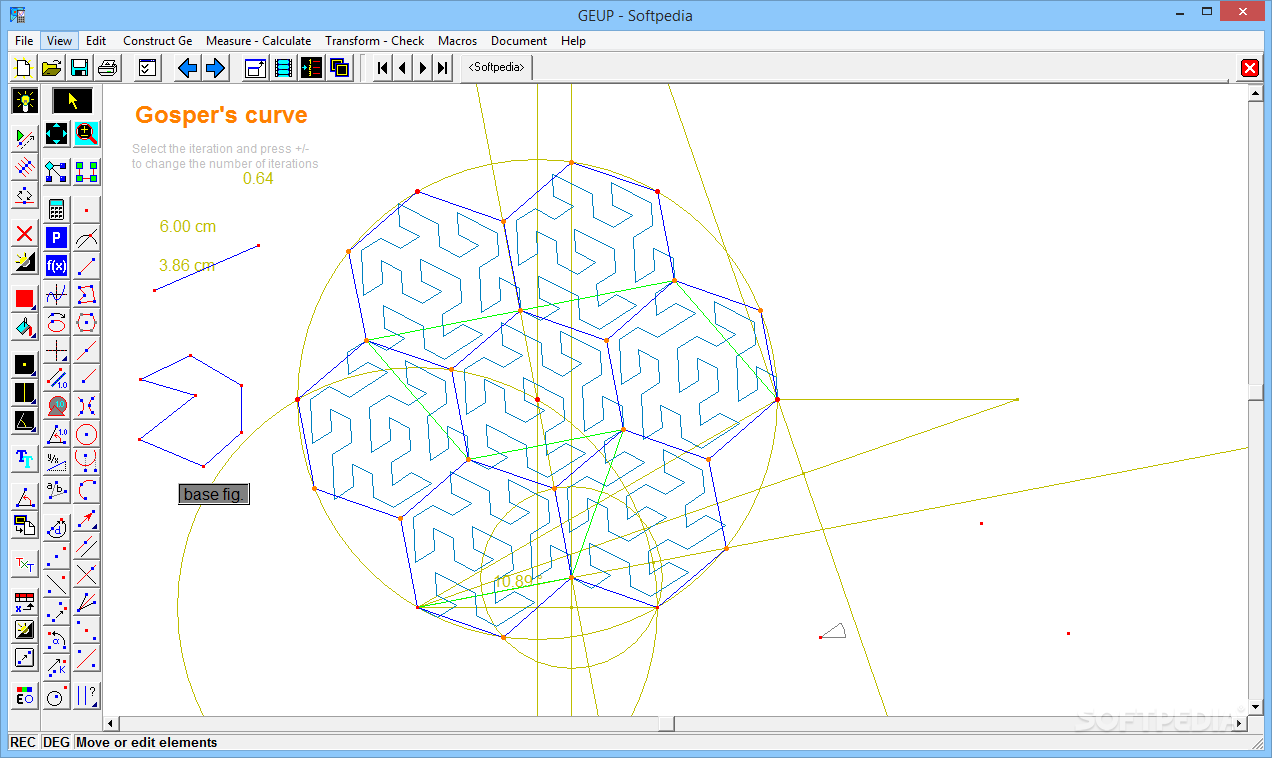This screenshot has height=758, width=1272.
Task: Open the Macros menu
Action: click(x=457, y=41)
